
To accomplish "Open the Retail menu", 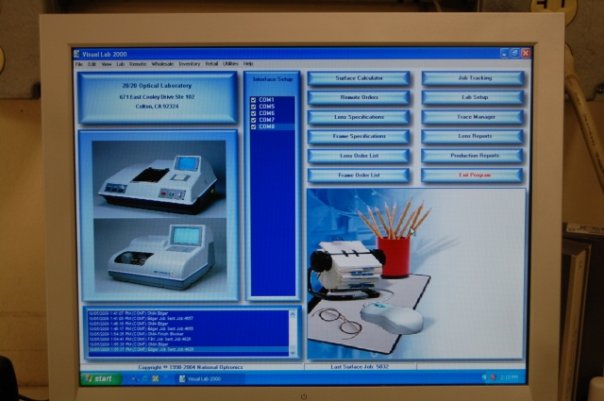I will 211,64.
